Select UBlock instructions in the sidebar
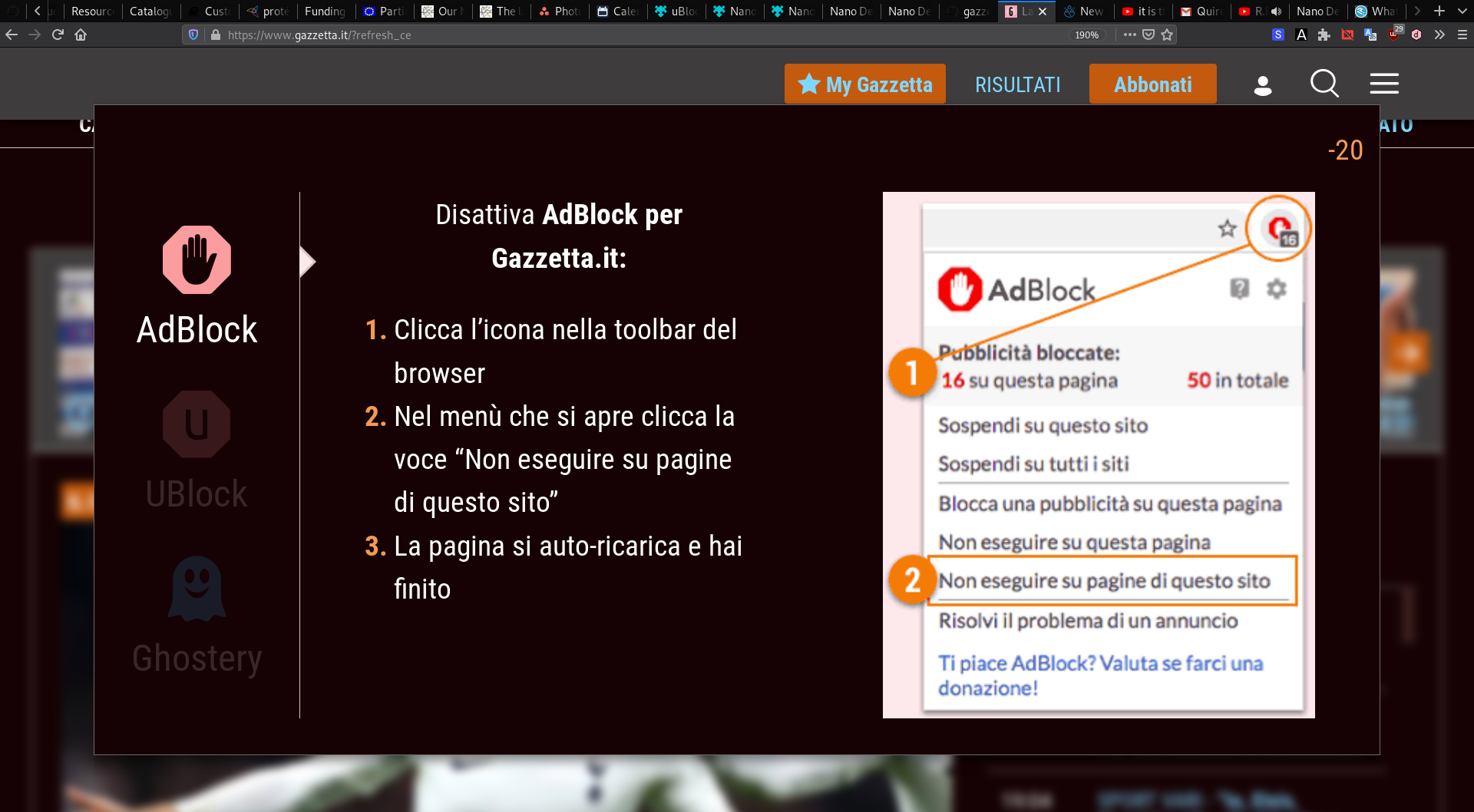 (197, 451)
